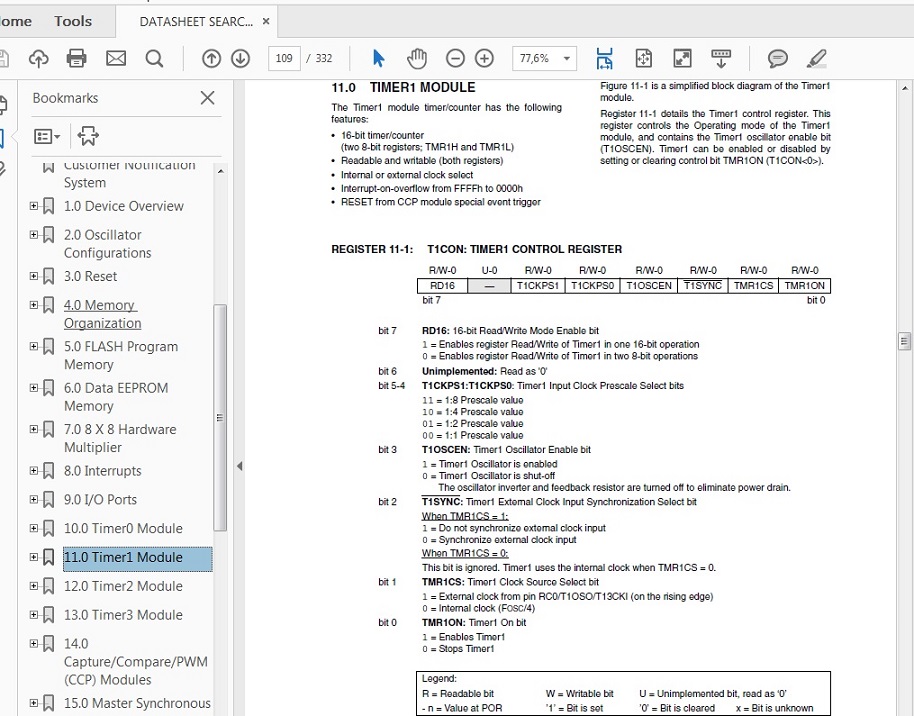
Task: Open the search magnifier tool
Action: (x=154, y=58)
